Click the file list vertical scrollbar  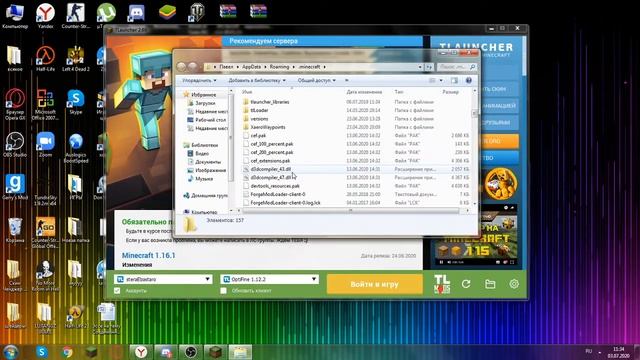click(x=474, y=113)
